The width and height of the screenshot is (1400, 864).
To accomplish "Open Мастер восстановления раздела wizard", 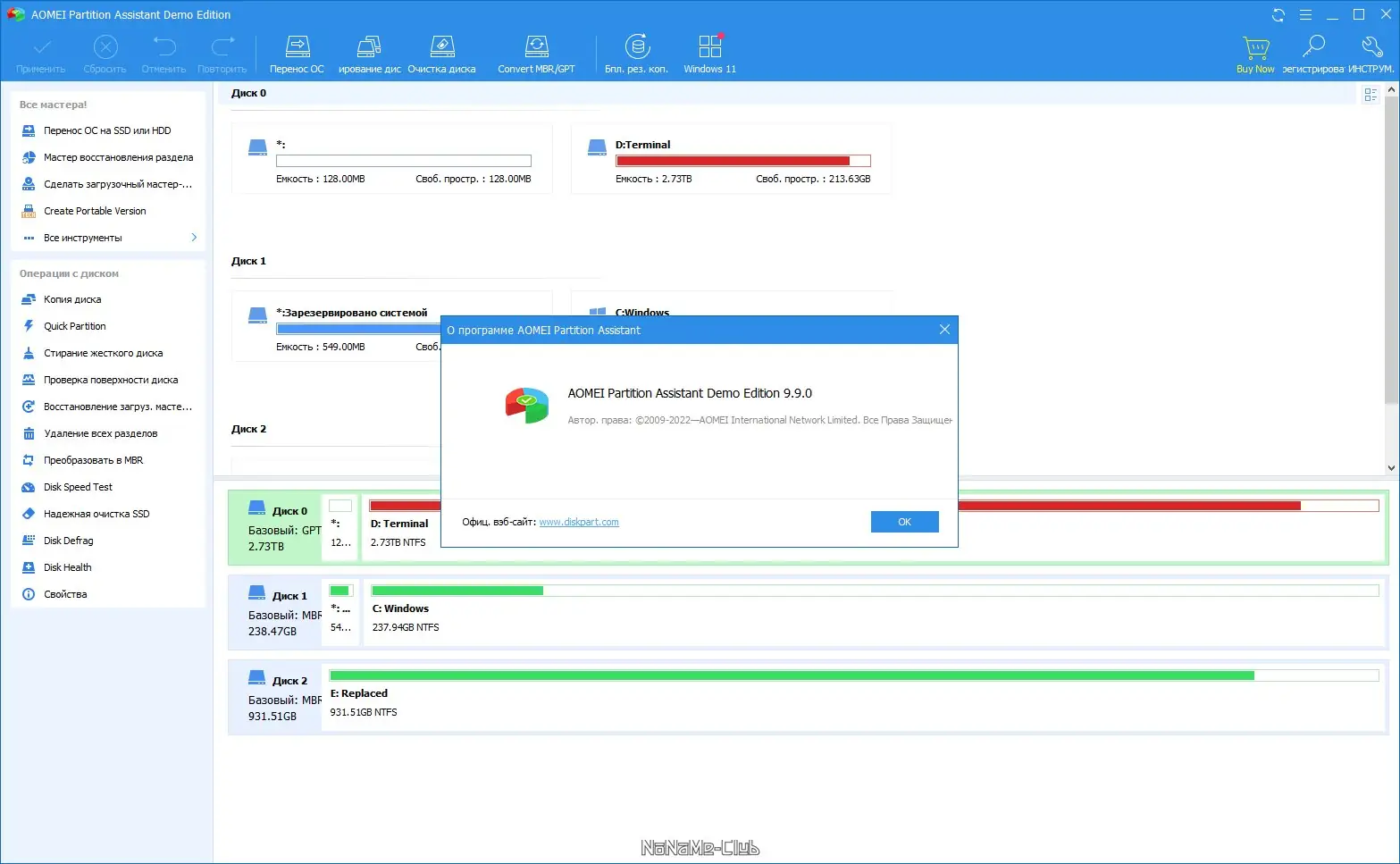I will pos(108,157).
